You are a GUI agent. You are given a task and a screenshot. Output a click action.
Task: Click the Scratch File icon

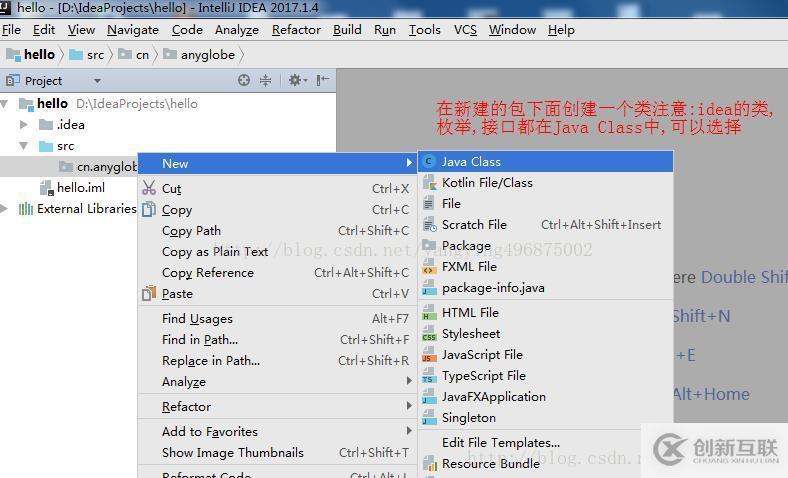(429, 225)
